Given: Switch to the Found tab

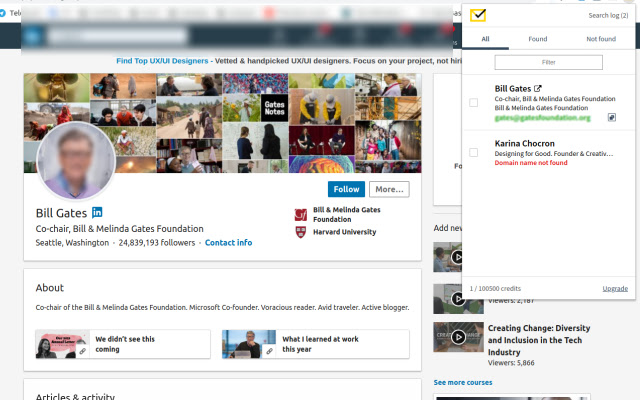Looking at the screenshot, I should 538,39.
